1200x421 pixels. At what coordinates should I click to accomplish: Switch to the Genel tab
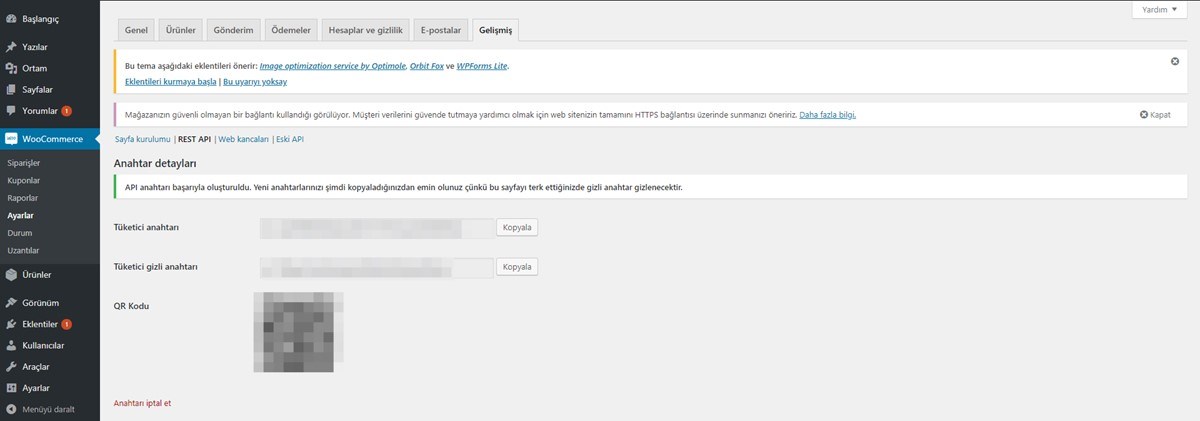pos(136,30)
